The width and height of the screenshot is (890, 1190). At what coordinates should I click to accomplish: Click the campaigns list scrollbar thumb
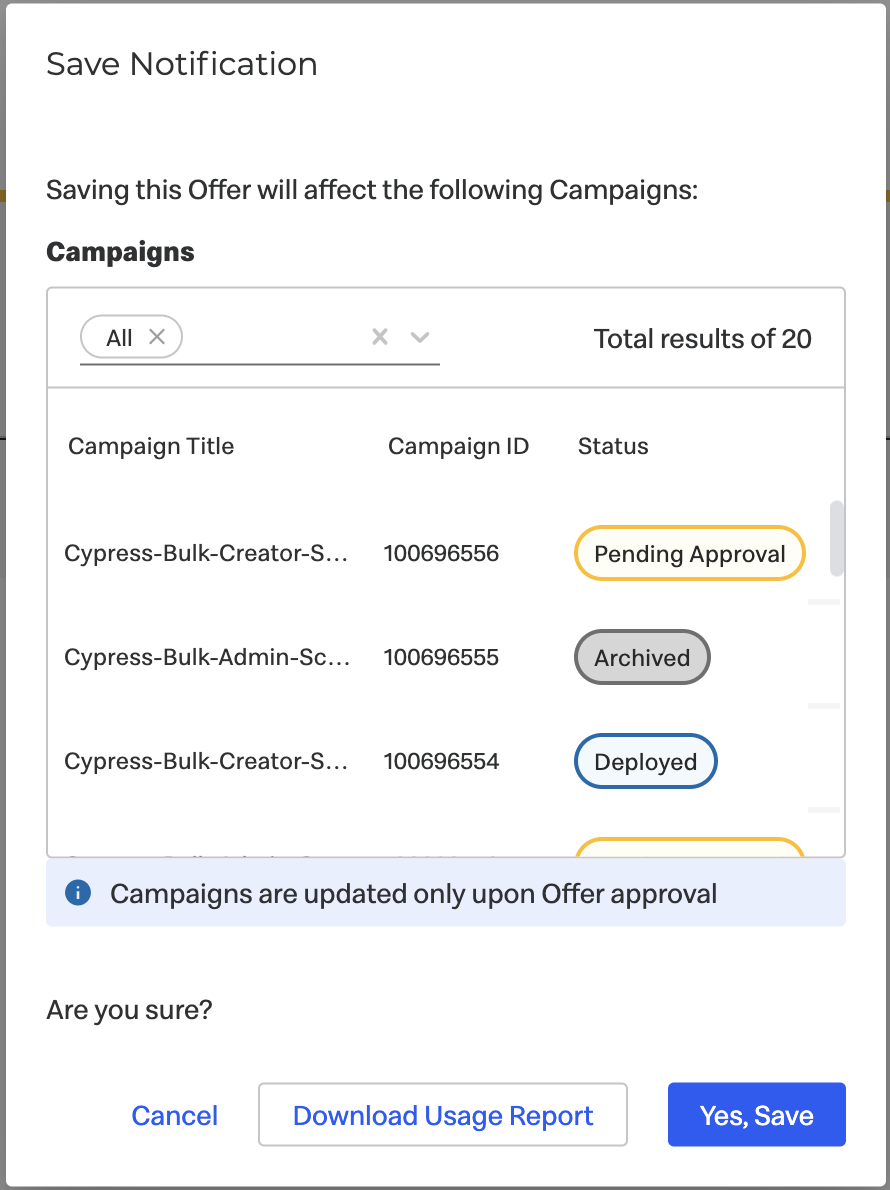837,538
